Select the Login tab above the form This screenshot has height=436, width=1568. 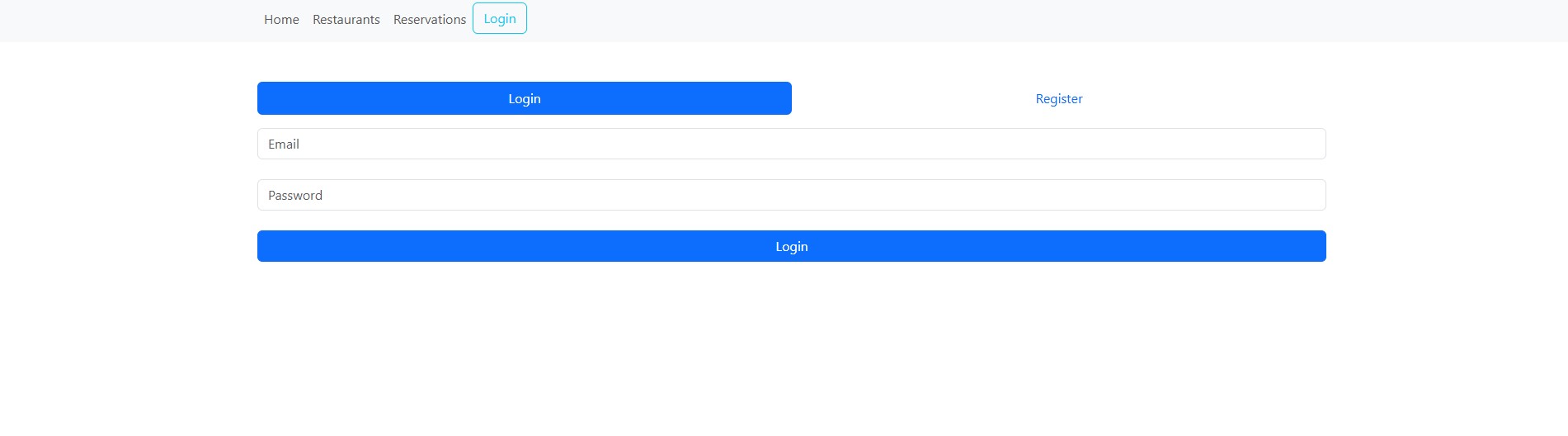525,98
